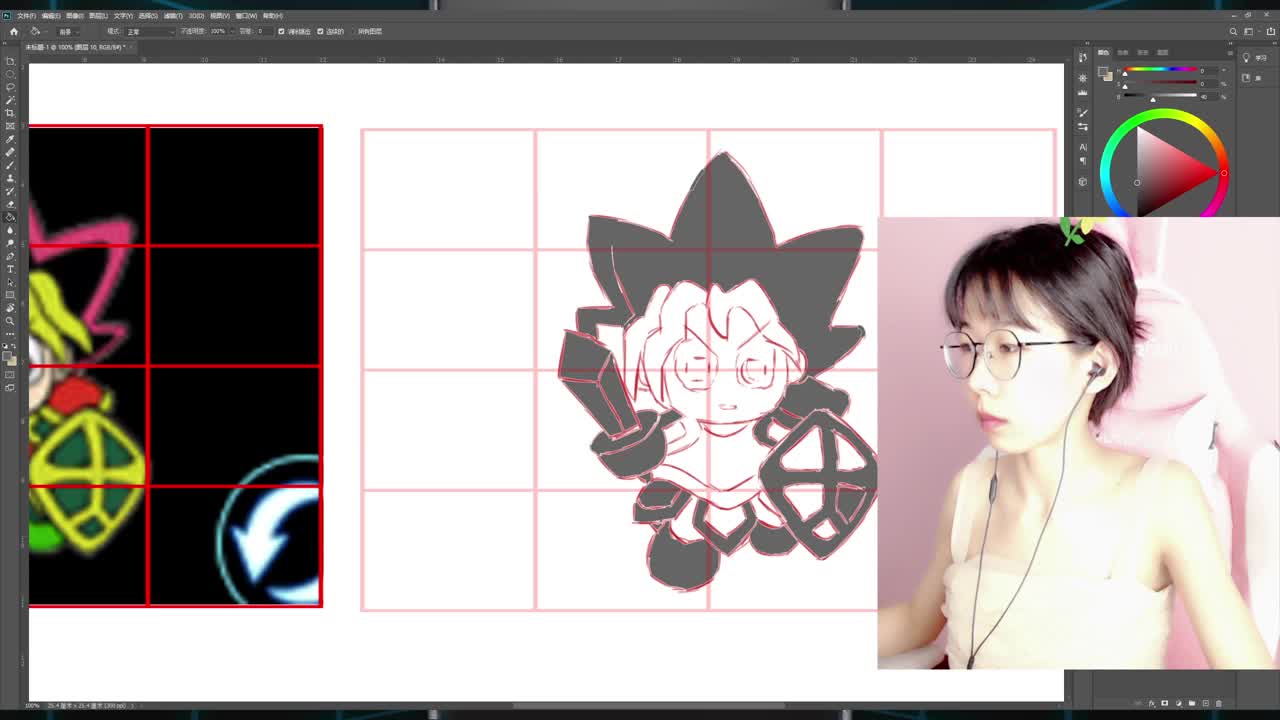The height and width of the screenshot is (720, 1280).
Task: Select the Move tool
Action: [10, 60]
